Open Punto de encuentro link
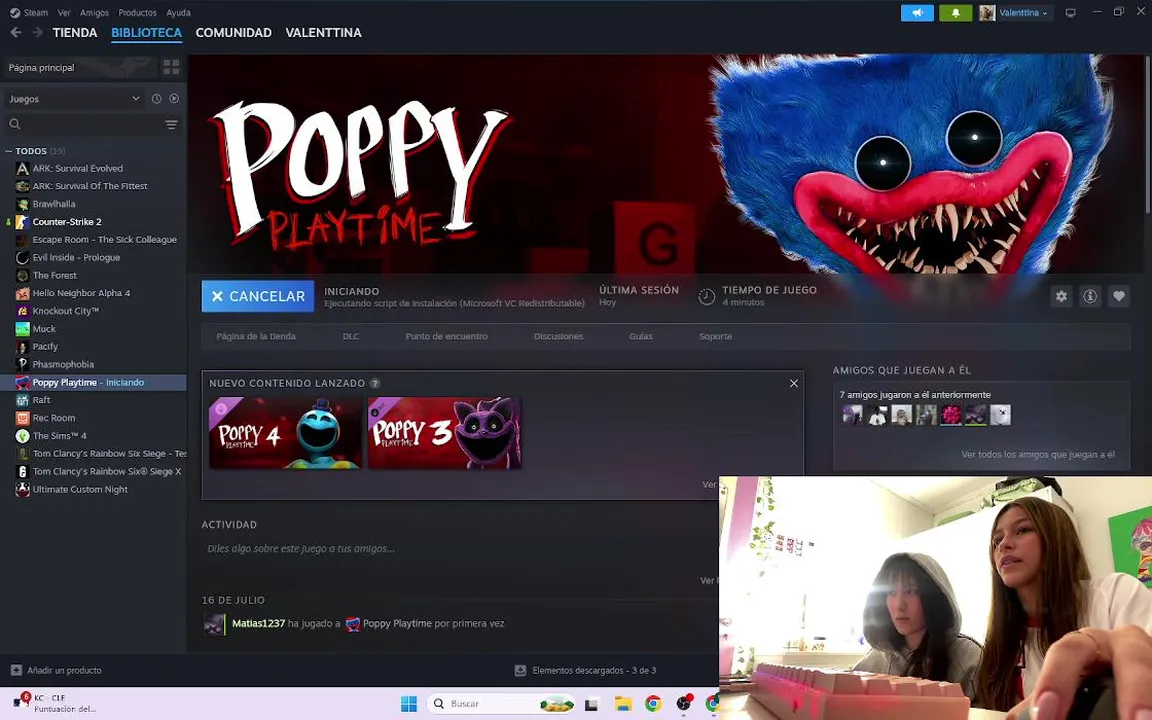This screenshot has width=1152, height=720. (446, 336)
